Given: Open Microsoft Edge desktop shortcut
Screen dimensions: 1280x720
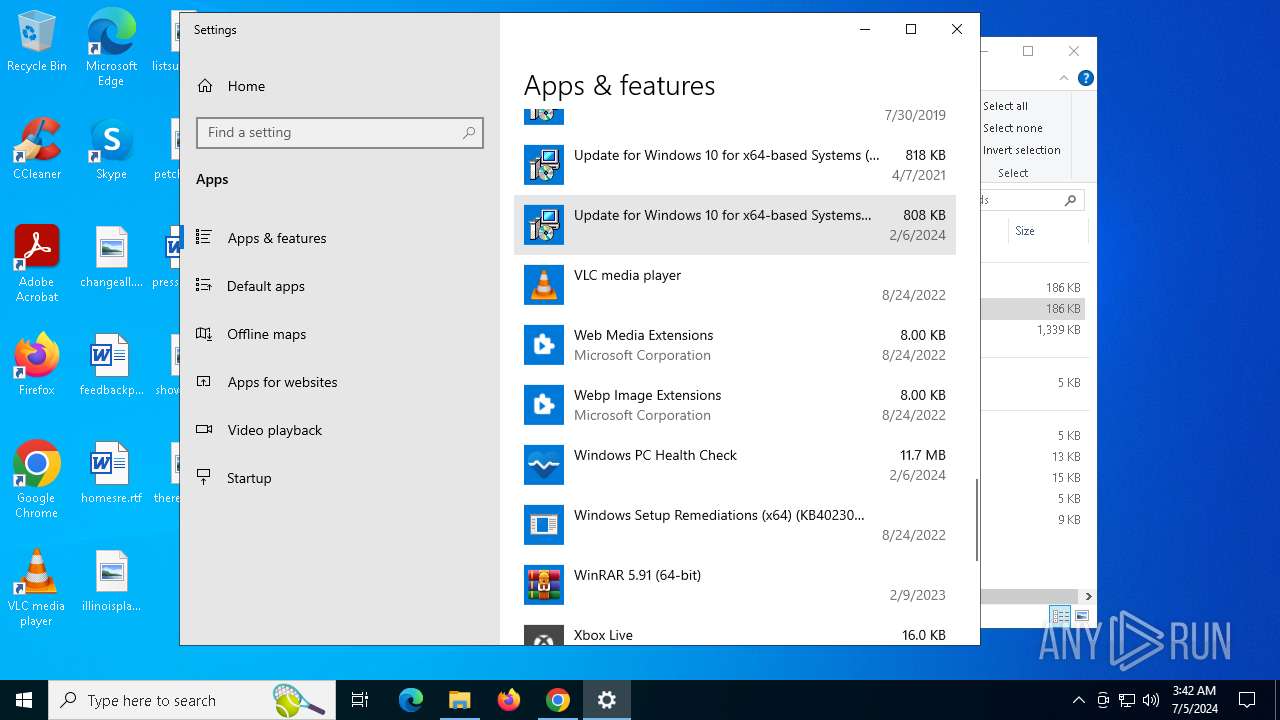Looking at the screenshot, I should 111,48.
